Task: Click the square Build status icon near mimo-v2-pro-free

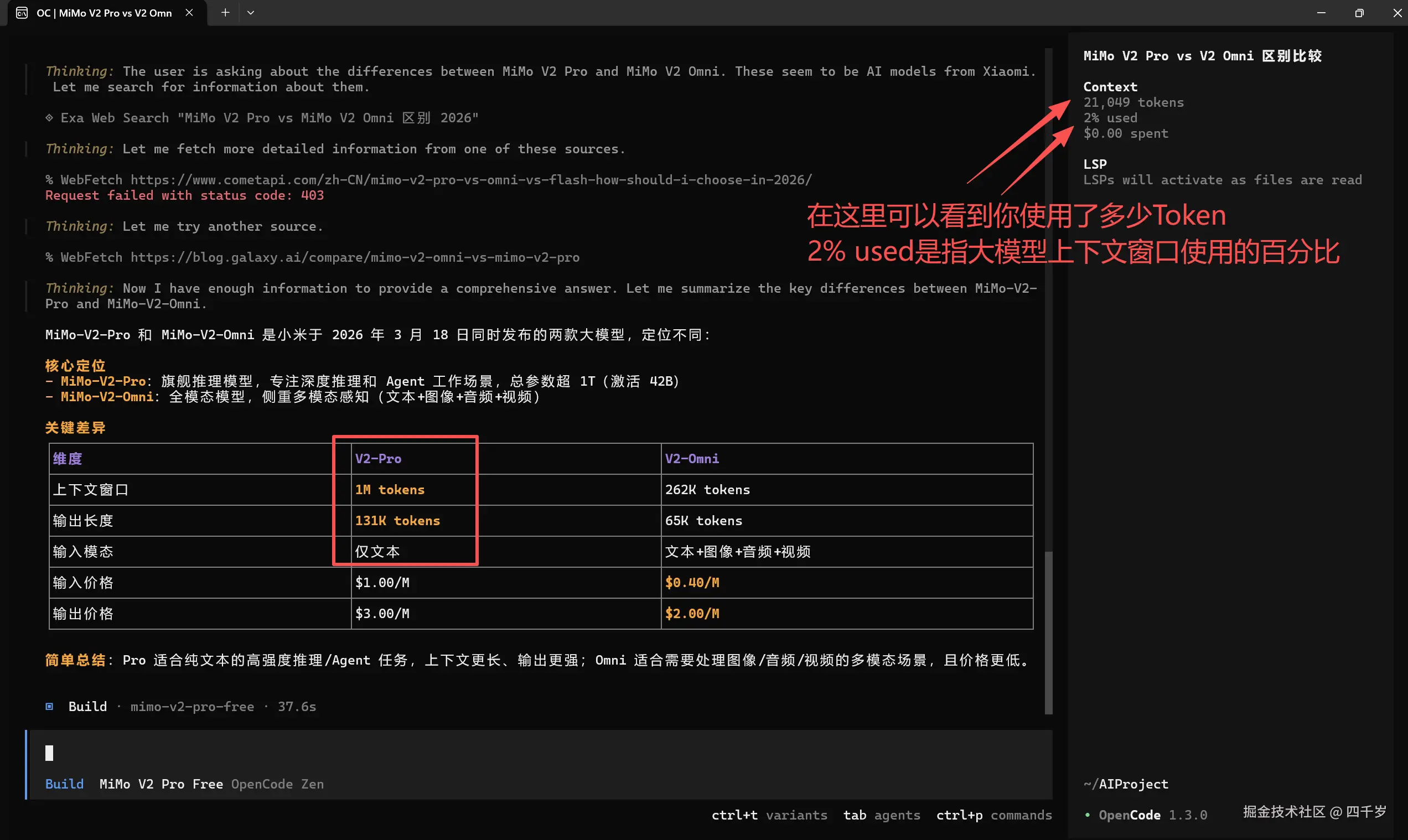Action: pos(49,706)
